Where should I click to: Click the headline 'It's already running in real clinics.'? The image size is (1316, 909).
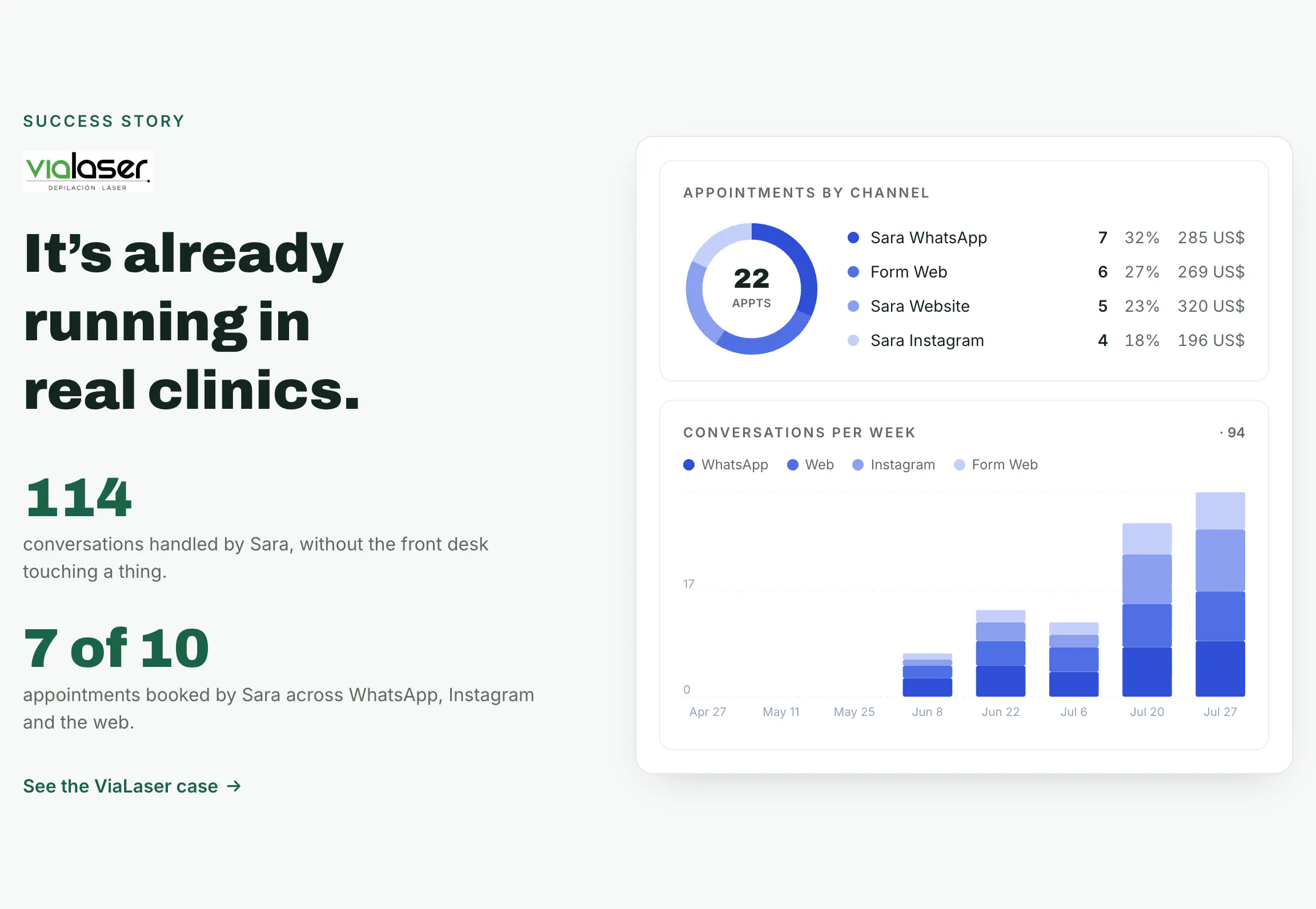[192, 321]
